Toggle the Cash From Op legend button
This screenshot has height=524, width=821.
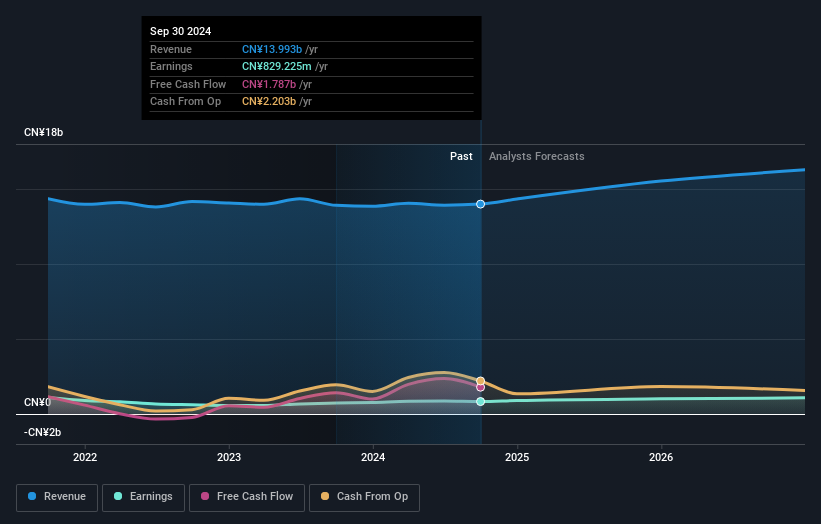coord(364,497)
